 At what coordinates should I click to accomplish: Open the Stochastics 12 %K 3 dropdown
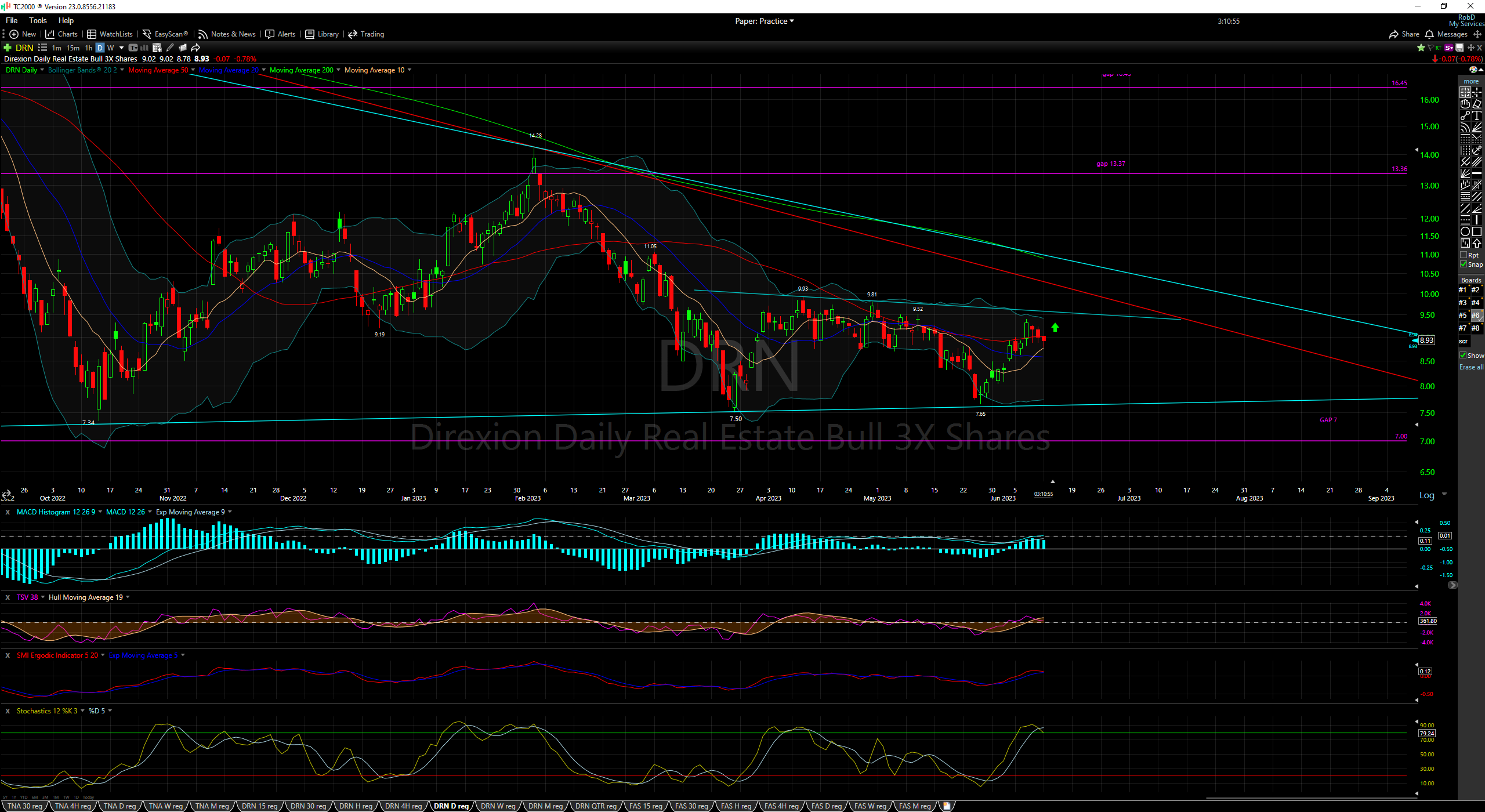[82, 711]
